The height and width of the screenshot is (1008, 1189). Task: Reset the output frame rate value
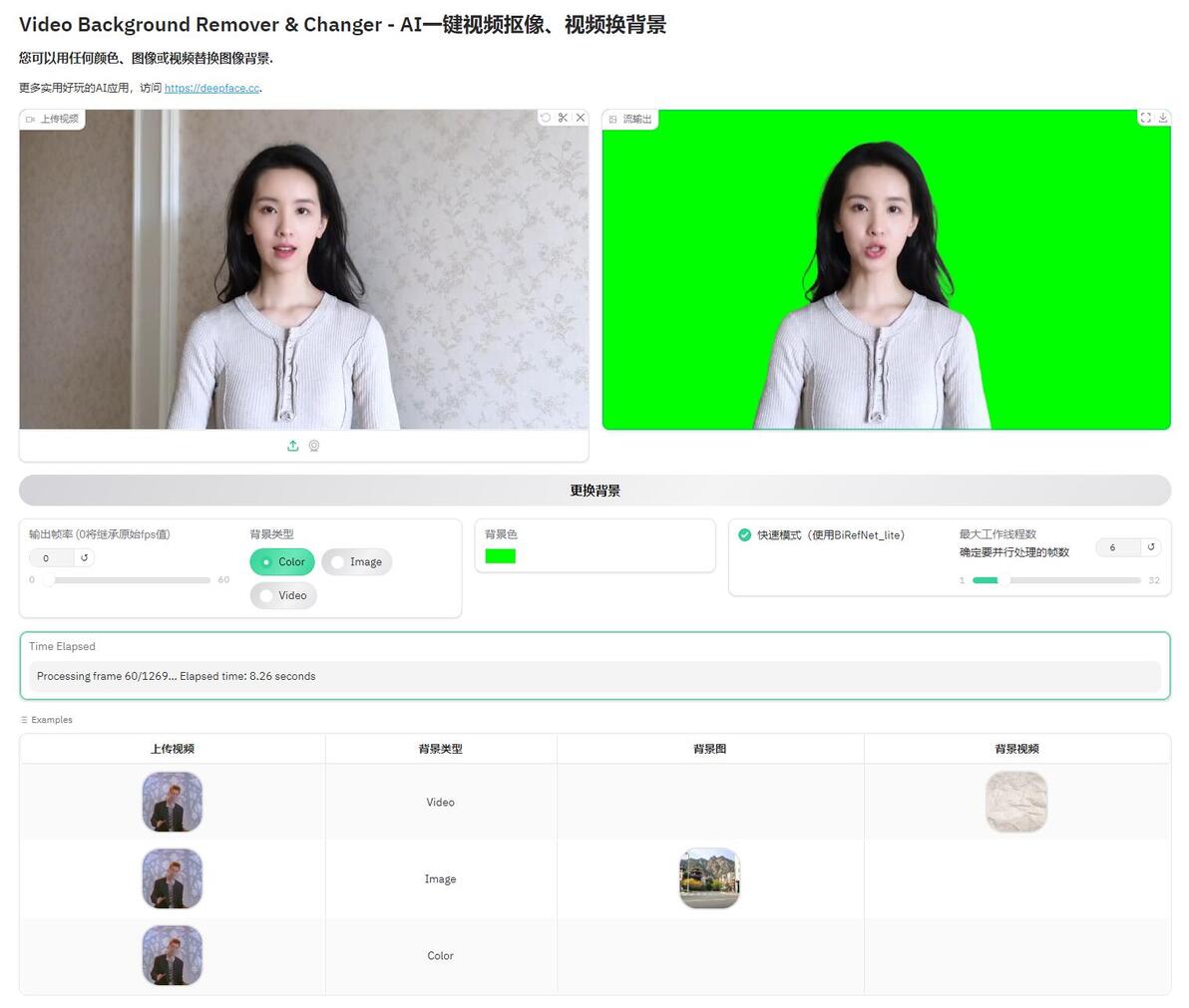coord(84,557)
